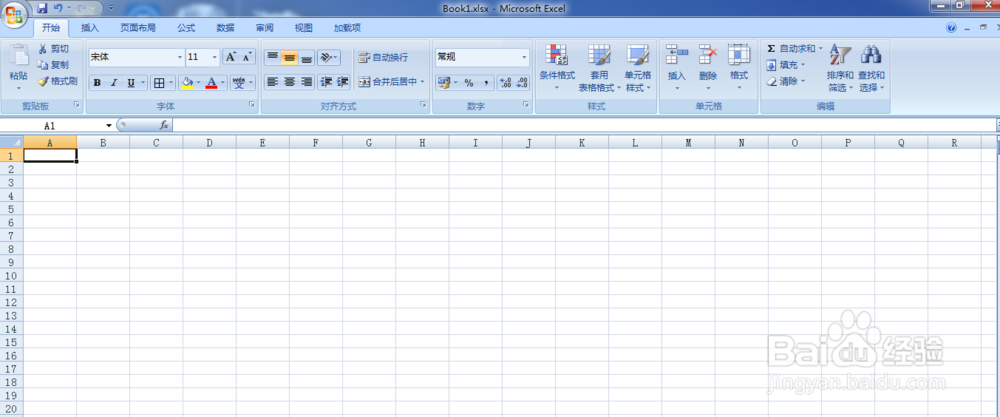Click the Copy (复制) button
This screenshot has height=417, width=1000.
[53, 65]
